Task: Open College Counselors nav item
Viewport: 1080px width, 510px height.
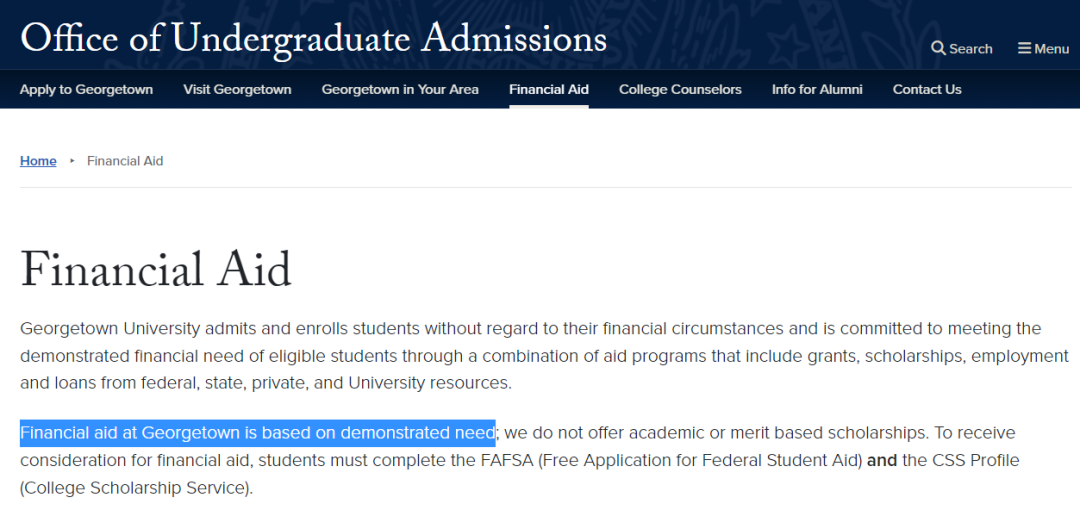Action: click(x=680, y=90)
